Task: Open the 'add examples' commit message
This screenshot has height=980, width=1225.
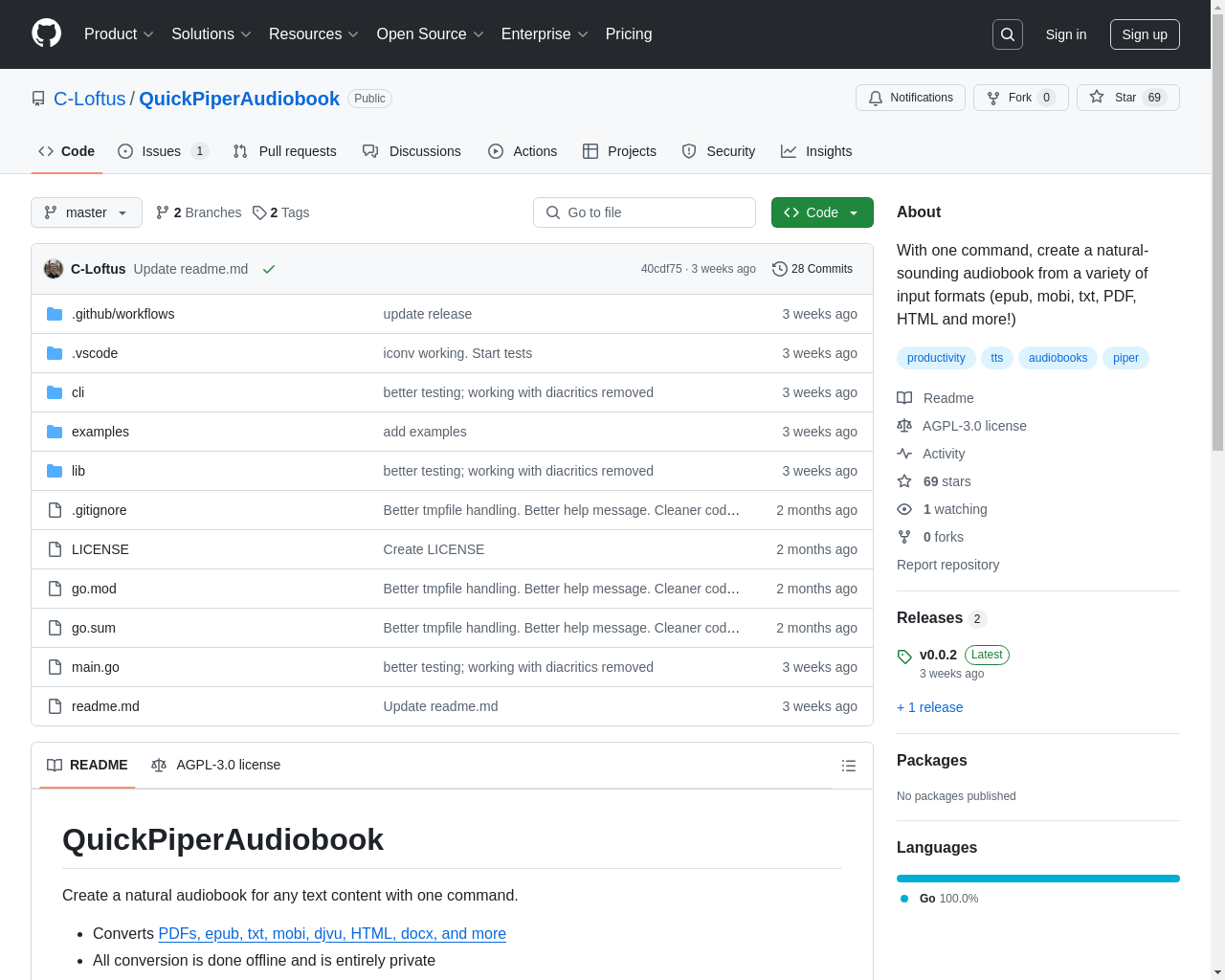Action: (x=425, y=432)
